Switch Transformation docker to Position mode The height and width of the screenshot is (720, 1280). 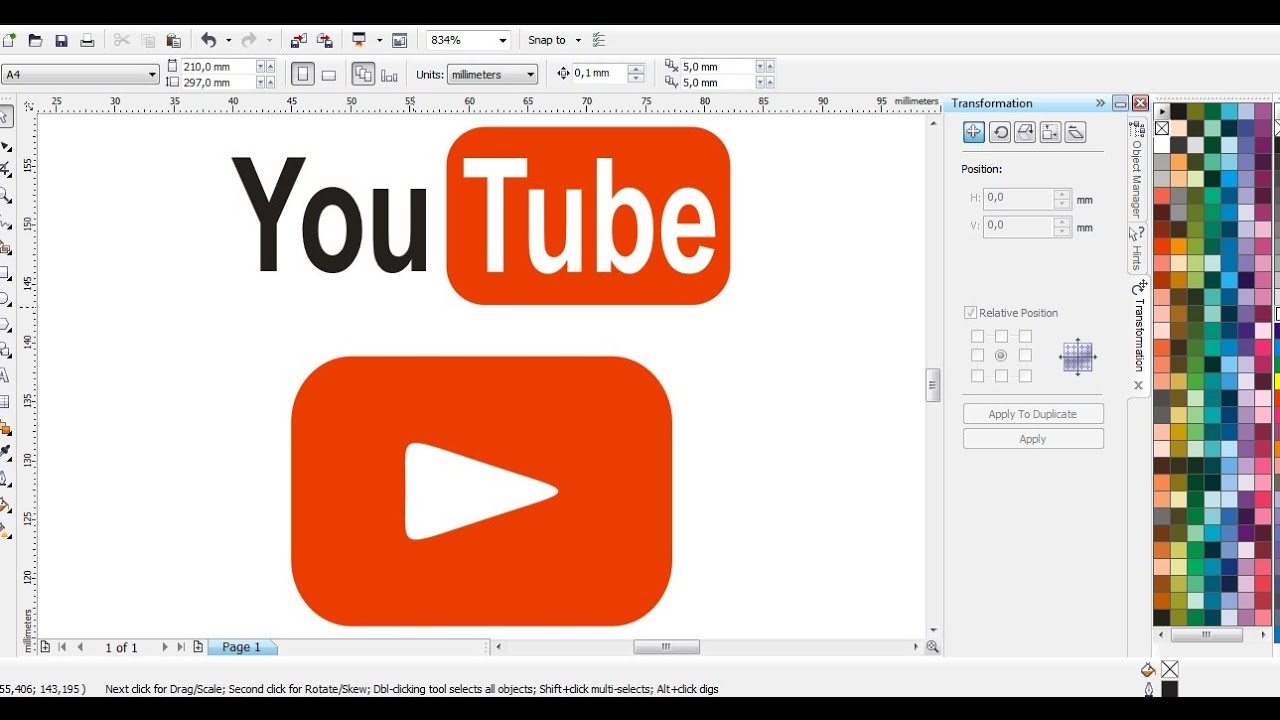point(973,132)
